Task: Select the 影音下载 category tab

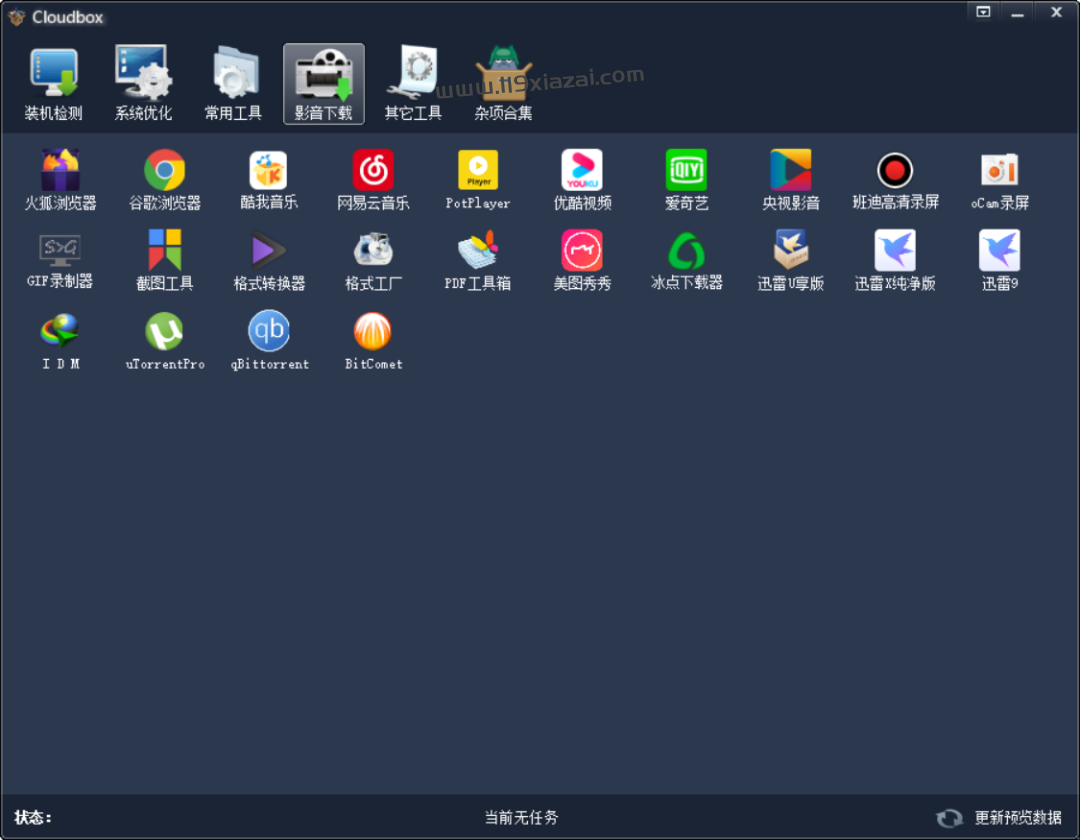Action: [324, 84]
